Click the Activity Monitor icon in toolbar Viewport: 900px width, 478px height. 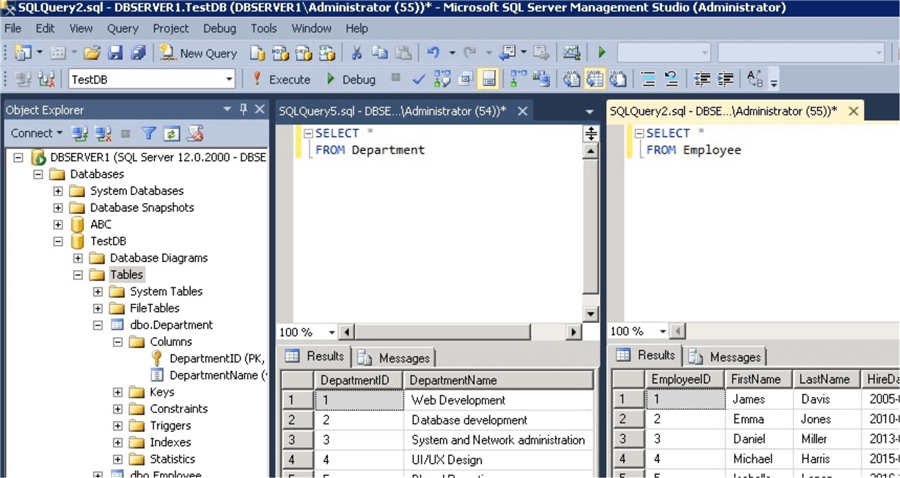coord(571,53)
